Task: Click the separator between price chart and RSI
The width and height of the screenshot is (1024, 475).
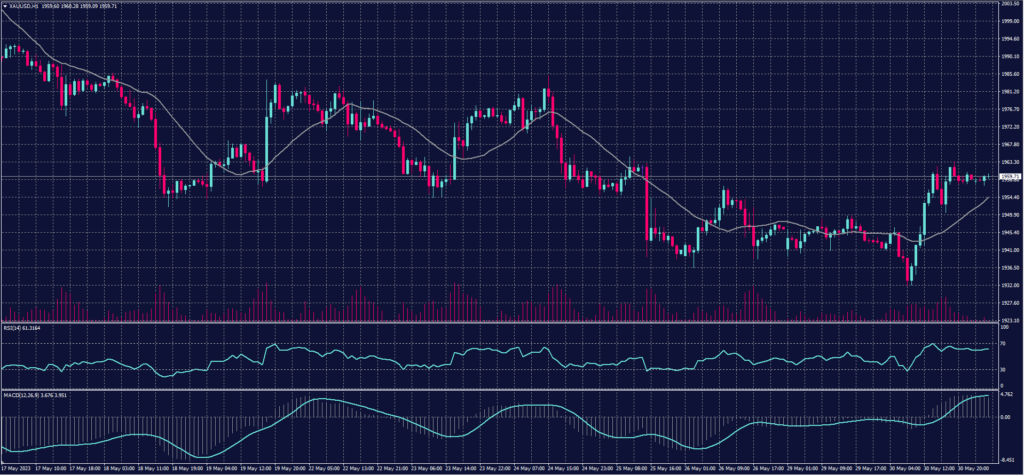Action: (x=500, y=322)
